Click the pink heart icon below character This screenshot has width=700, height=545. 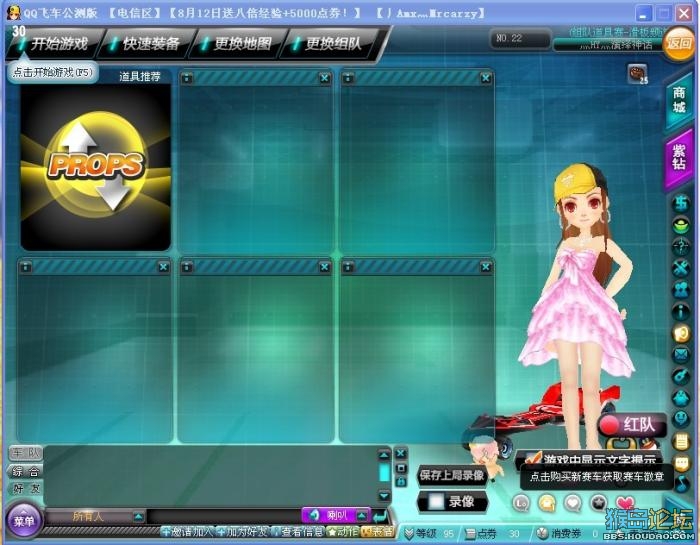pyautogui.click(x=625, y=503)
